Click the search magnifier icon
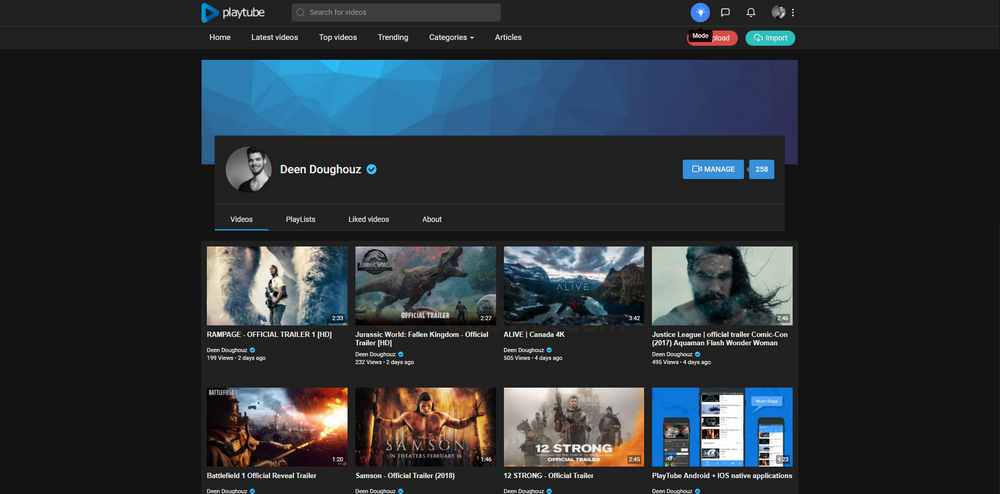 tap(300, 12)
